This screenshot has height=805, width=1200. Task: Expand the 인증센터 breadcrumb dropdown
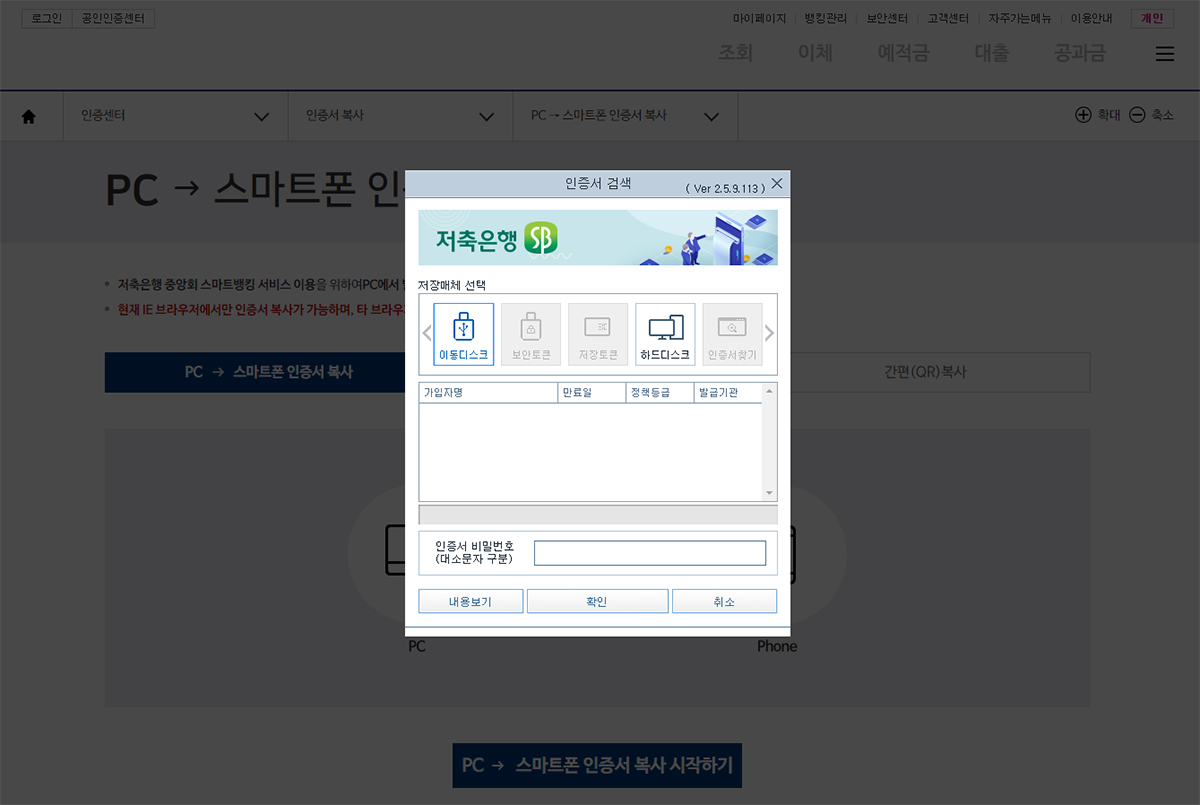click(262, 116)
